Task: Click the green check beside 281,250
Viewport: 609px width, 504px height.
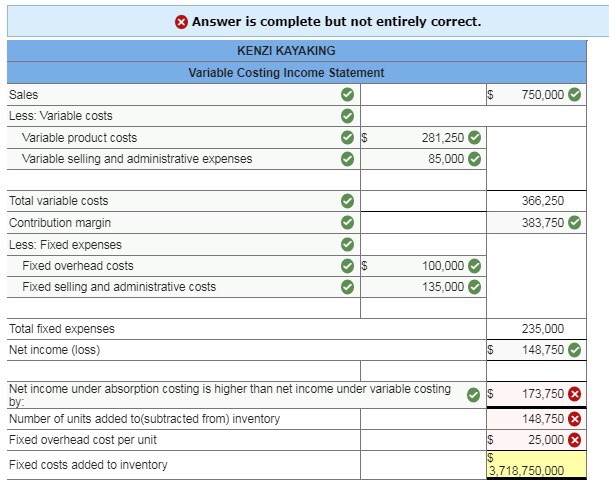Action: coord(474,137)
